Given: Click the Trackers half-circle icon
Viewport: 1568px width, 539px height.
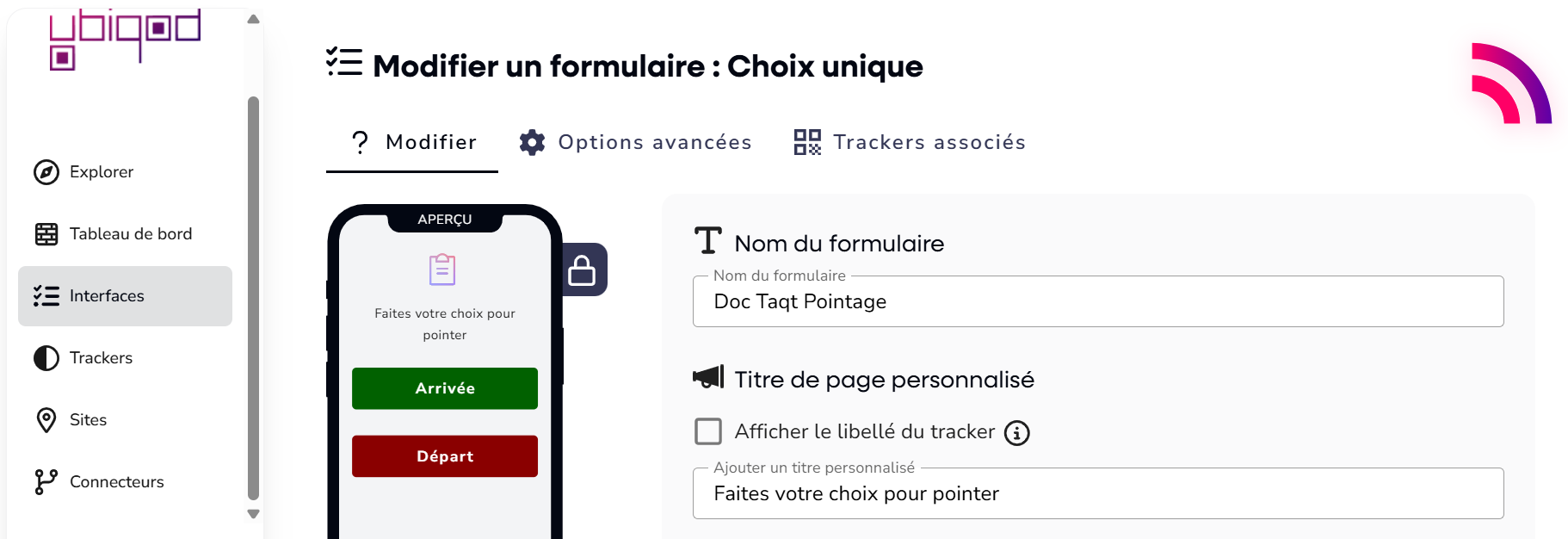Looking at the screenshot, I should tap(46, 358).
